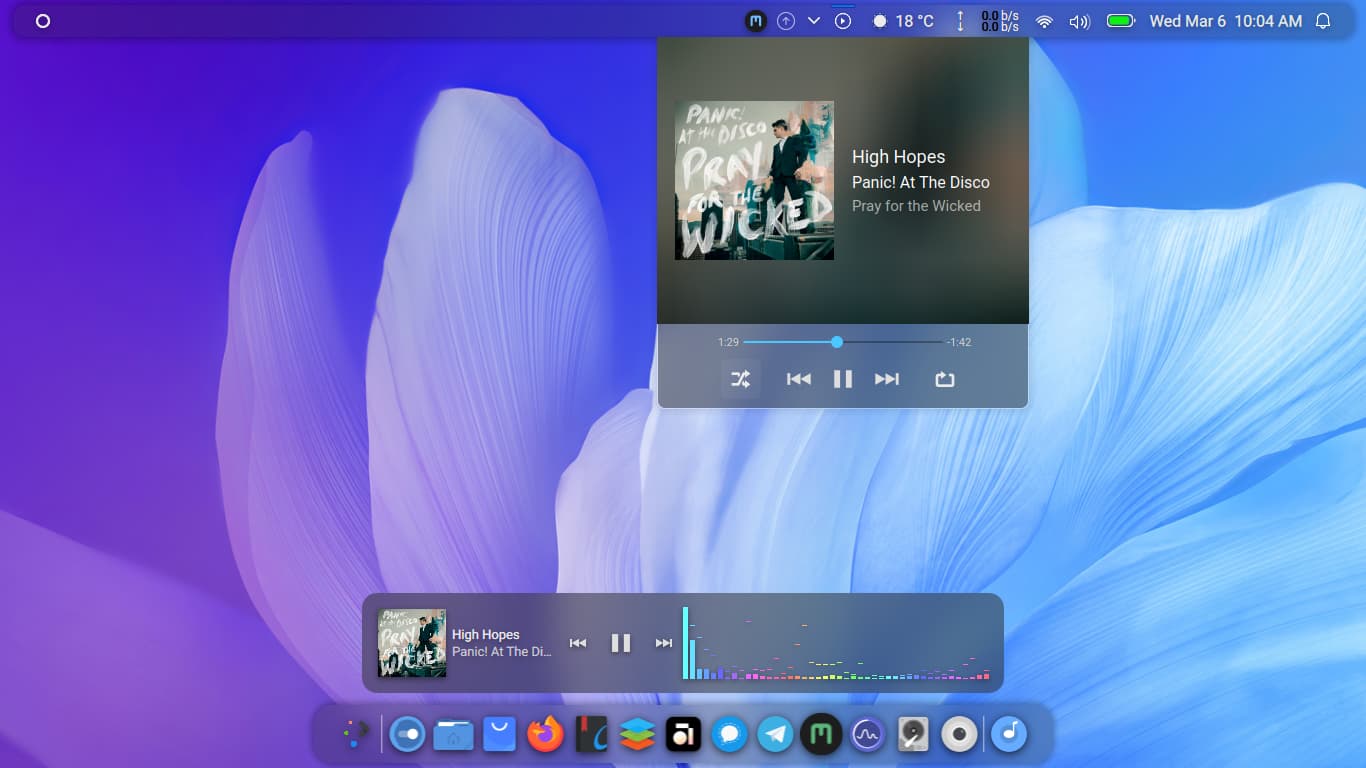Click the Pray for the Wicked album cover in popup

754,180
